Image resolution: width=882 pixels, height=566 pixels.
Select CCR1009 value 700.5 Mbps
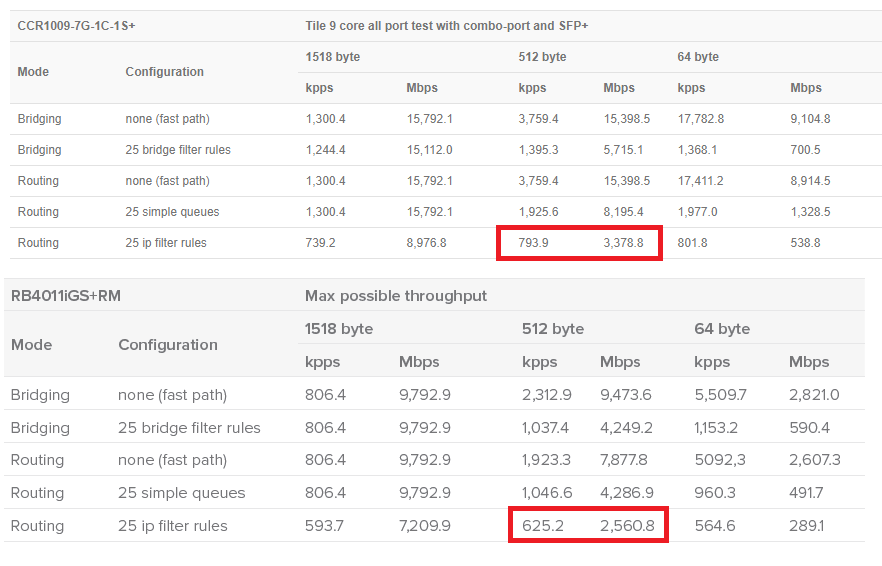(x=805, y=150)
